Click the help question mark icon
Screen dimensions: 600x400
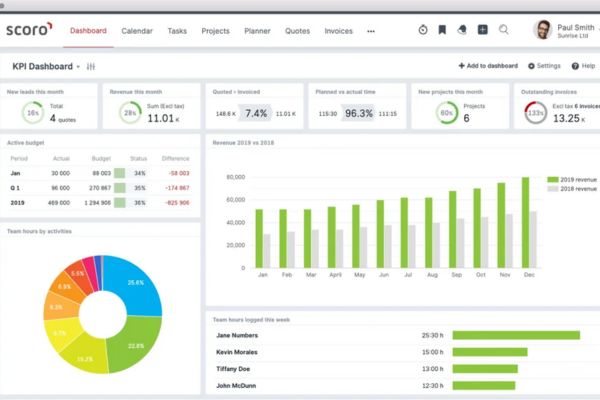(x=575, y=66)
